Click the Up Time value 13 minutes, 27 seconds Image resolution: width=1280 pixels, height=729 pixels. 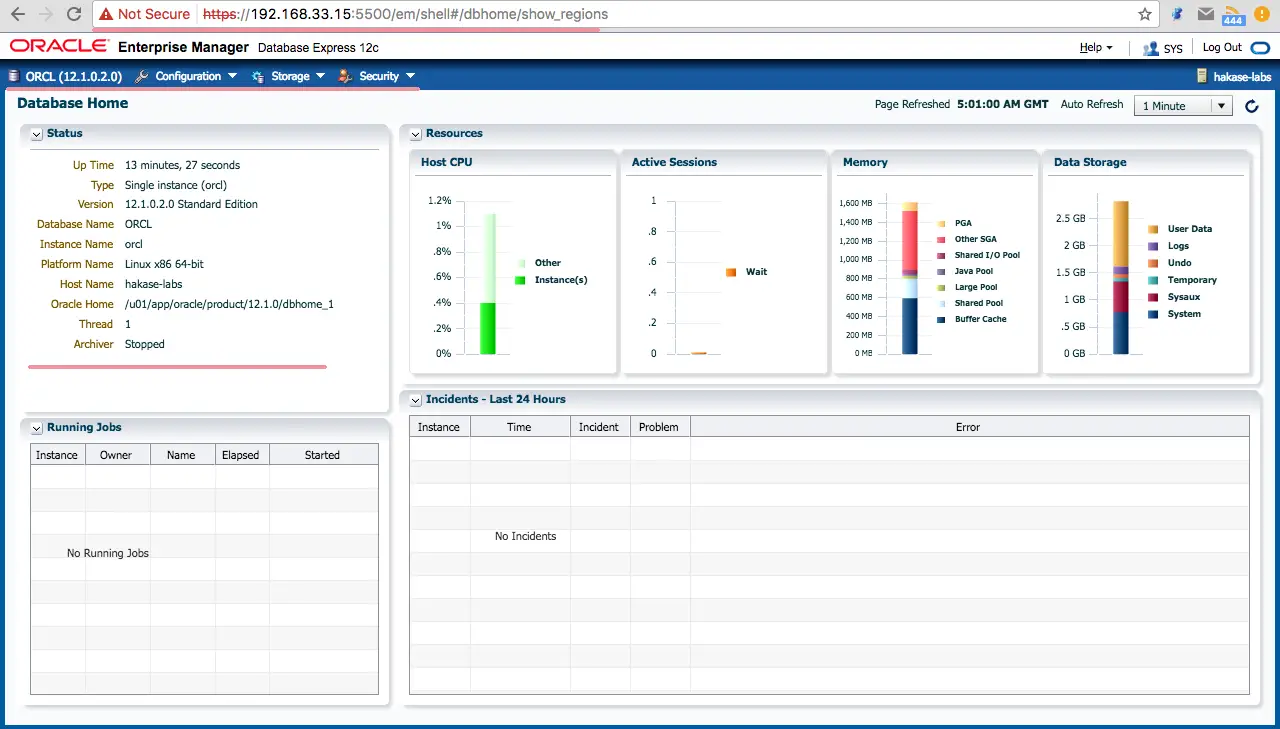182,165
